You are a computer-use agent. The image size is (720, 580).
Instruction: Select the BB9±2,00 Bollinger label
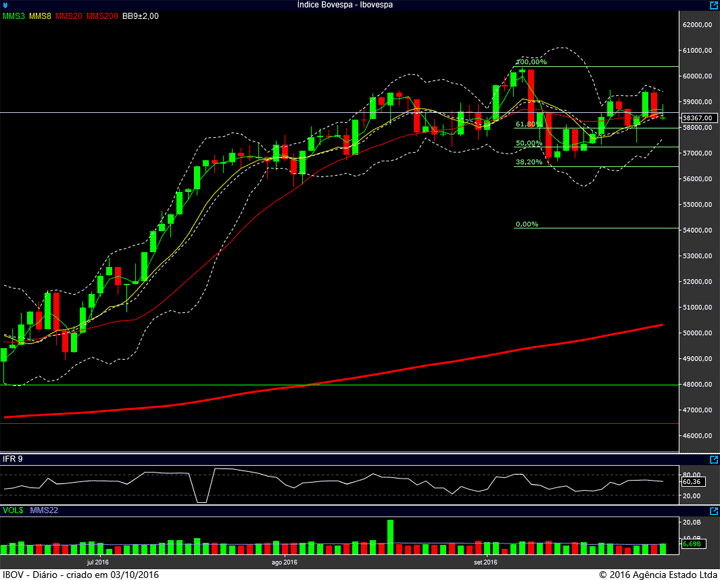[141, 16]
